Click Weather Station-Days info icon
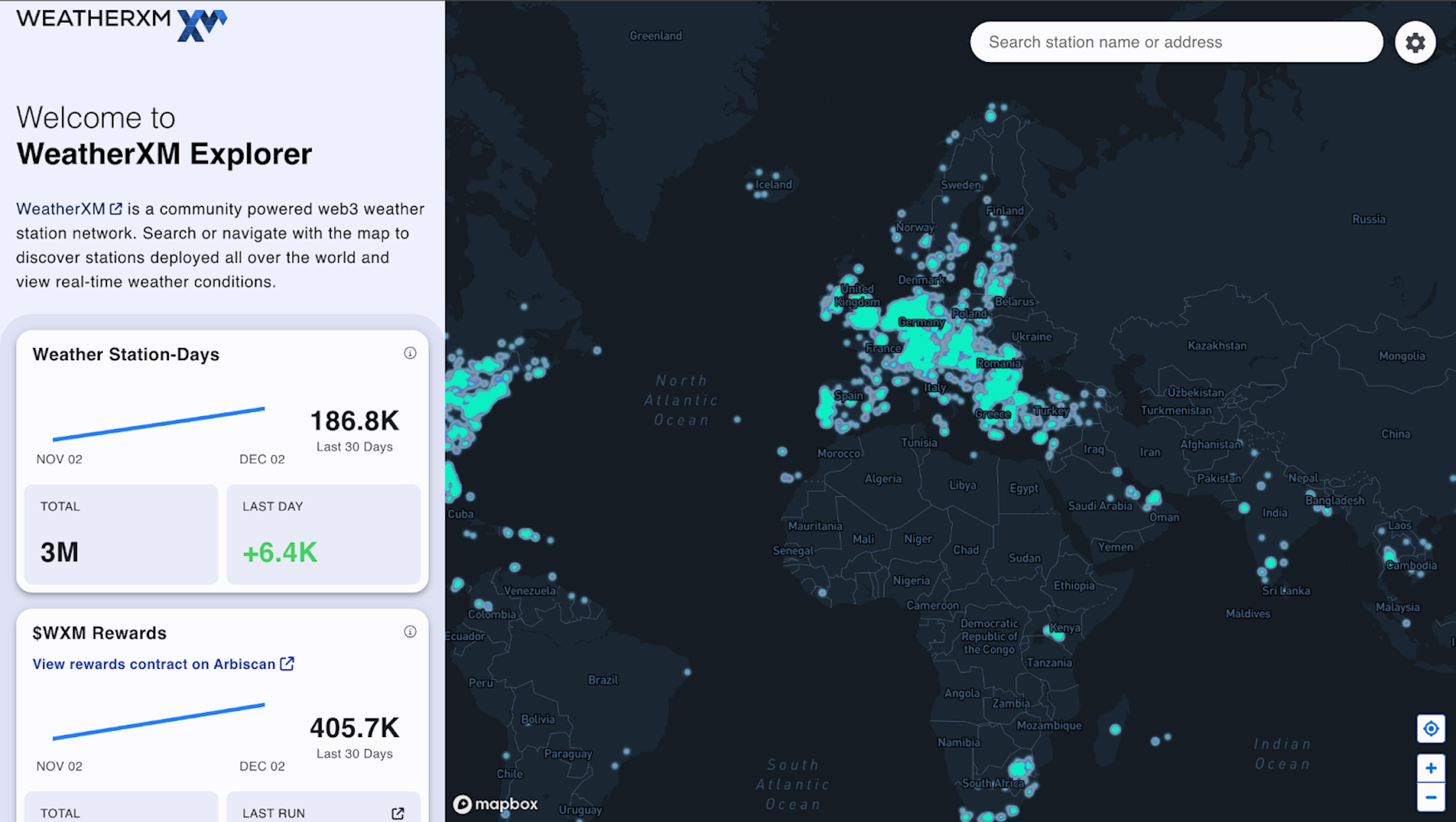 click(x=410, y=353)
